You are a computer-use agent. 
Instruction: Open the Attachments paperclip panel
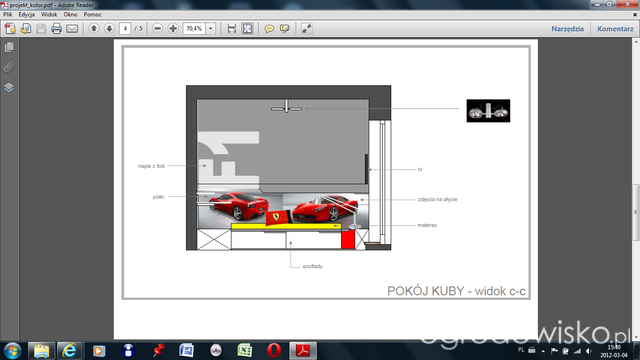(9, 67)
